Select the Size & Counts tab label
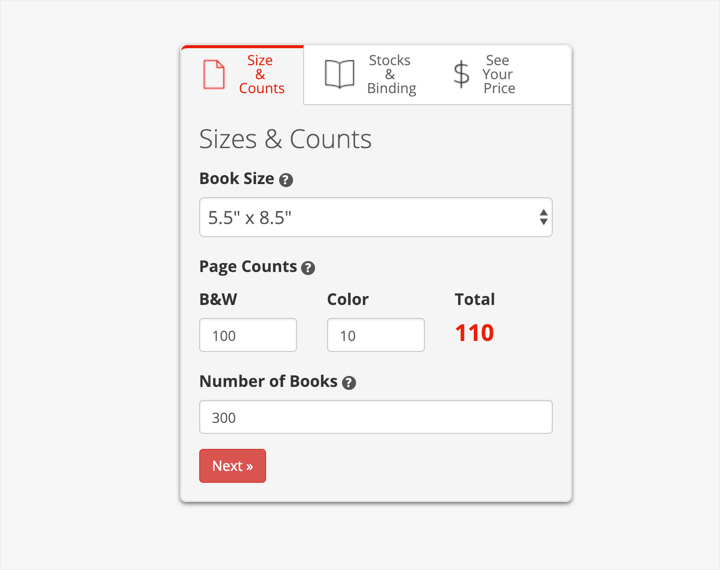The width and height of the screenshot is (720, 570). tap(261, 74)
